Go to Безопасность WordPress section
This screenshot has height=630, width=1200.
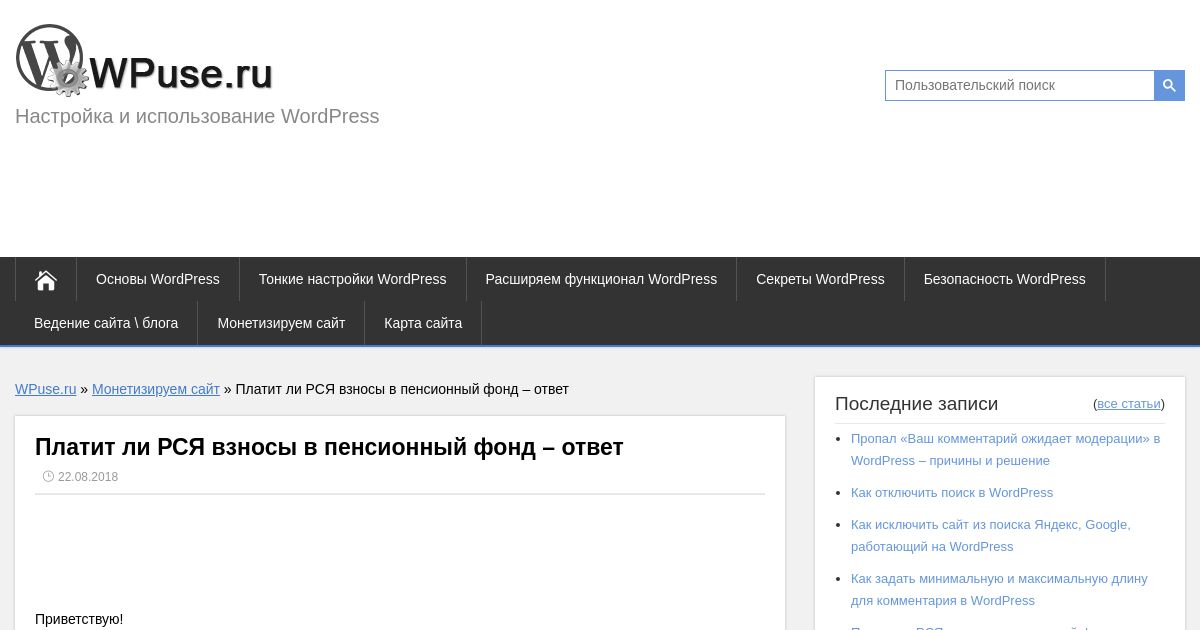coord(1004,280)
